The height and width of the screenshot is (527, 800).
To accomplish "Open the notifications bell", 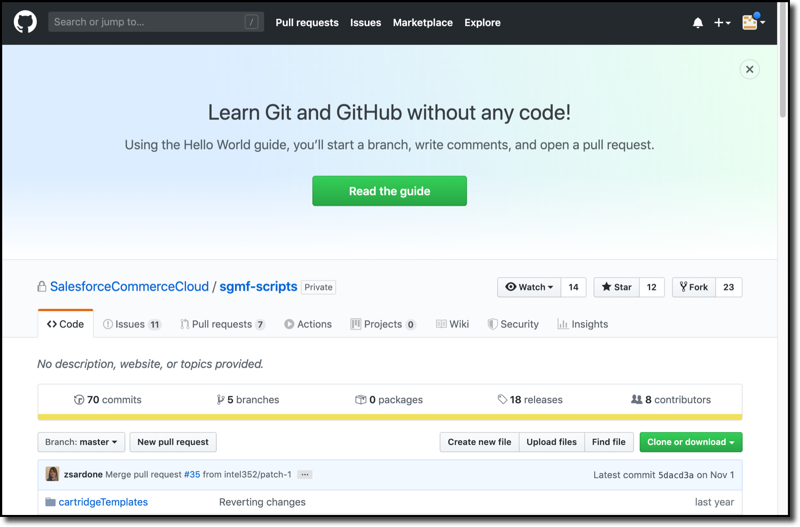I will (x=698, y=22).
